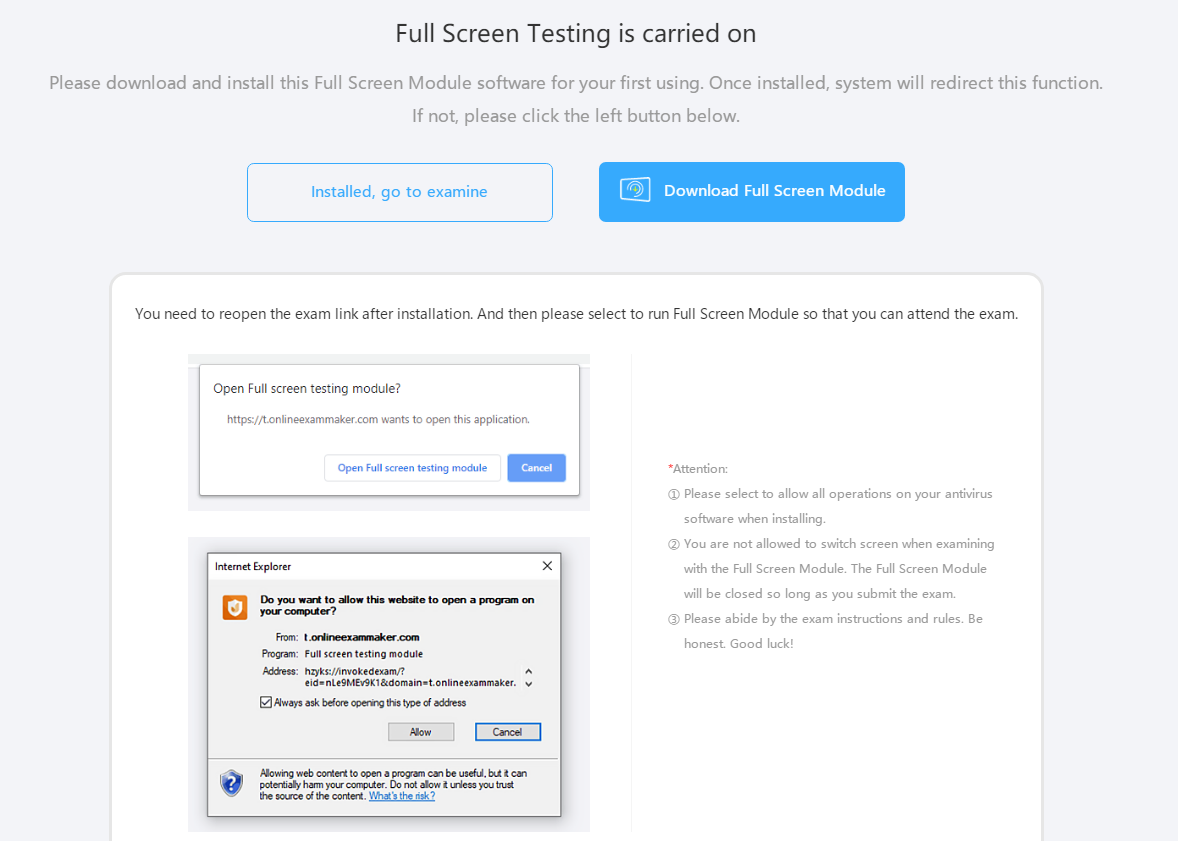The image size is (1178, 841).
Task: Click the hzyks://invokedexam address text
Action: 410,677
